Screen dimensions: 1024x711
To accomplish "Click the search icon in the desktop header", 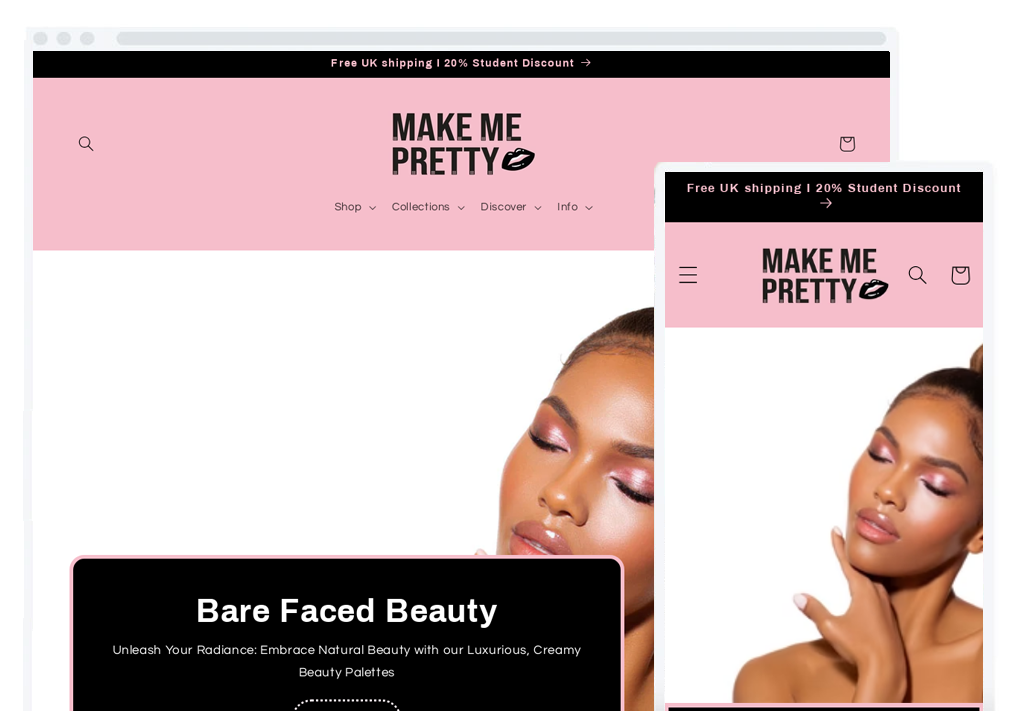I will click(x=86, y=143).
